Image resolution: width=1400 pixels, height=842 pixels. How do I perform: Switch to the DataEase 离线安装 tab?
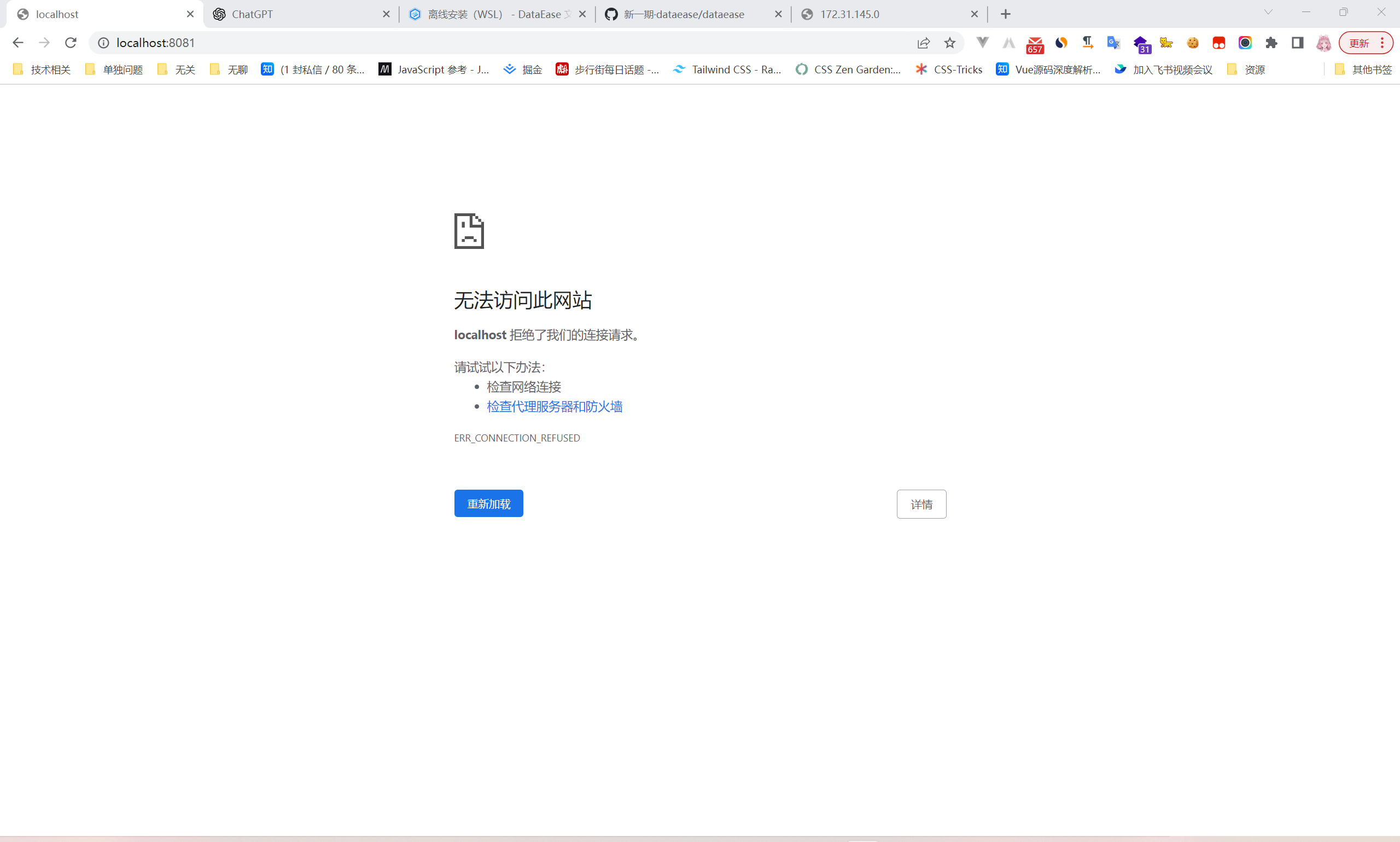coord(497,14)
